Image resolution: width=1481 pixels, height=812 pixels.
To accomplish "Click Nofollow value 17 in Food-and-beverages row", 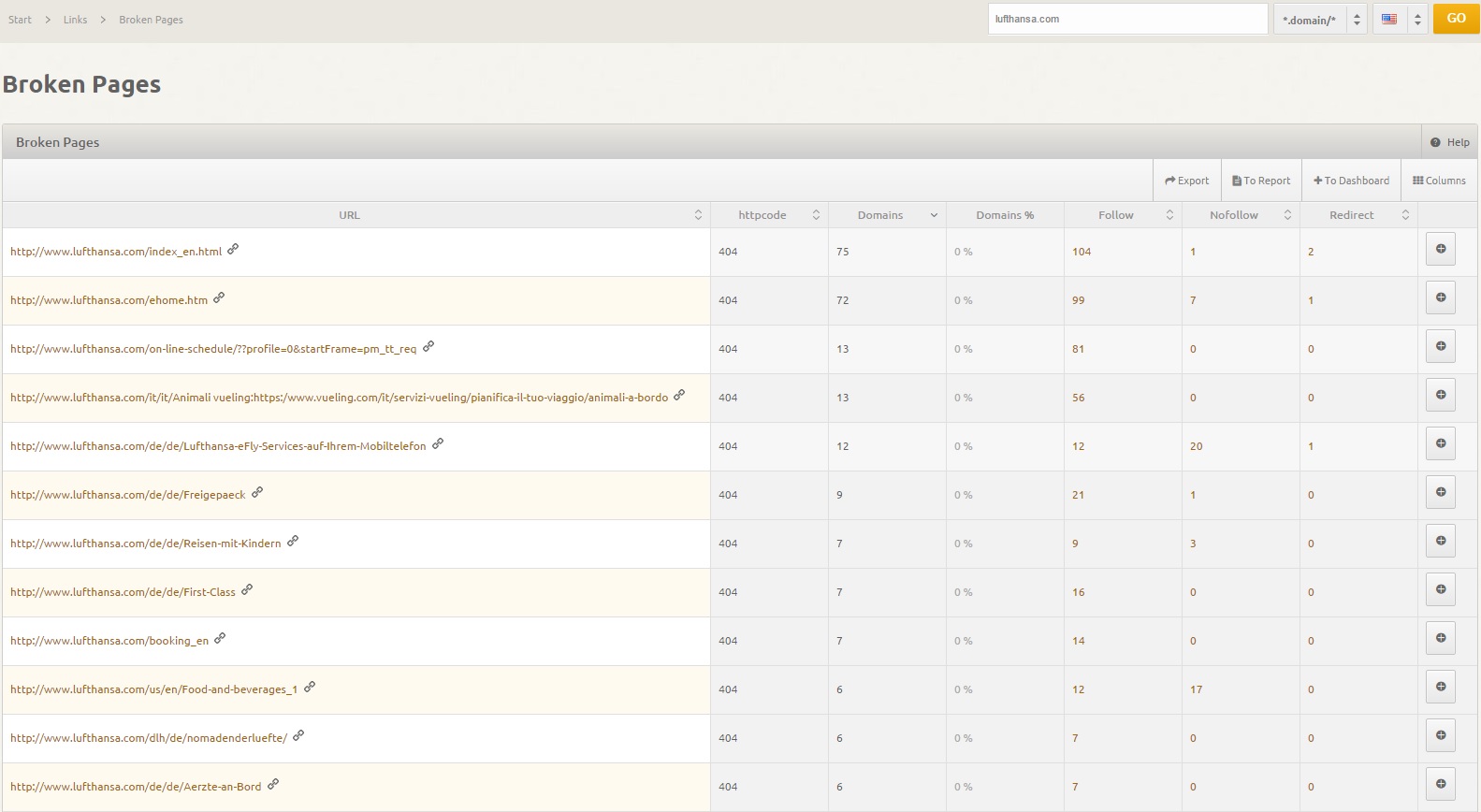I will click(1196, 689).
